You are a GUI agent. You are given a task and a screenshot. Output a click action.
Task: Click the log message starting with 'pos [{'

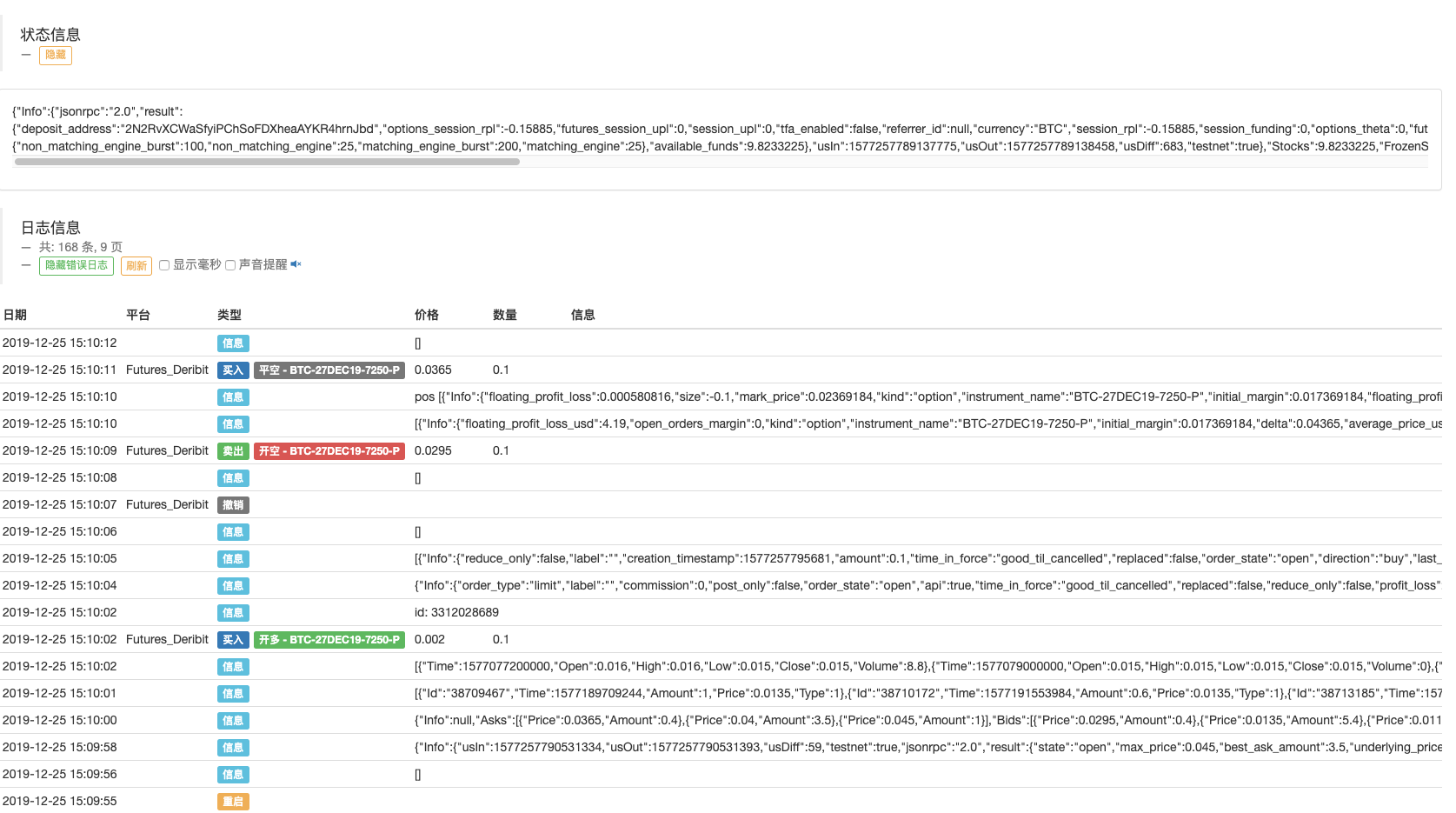coord(927,397)
